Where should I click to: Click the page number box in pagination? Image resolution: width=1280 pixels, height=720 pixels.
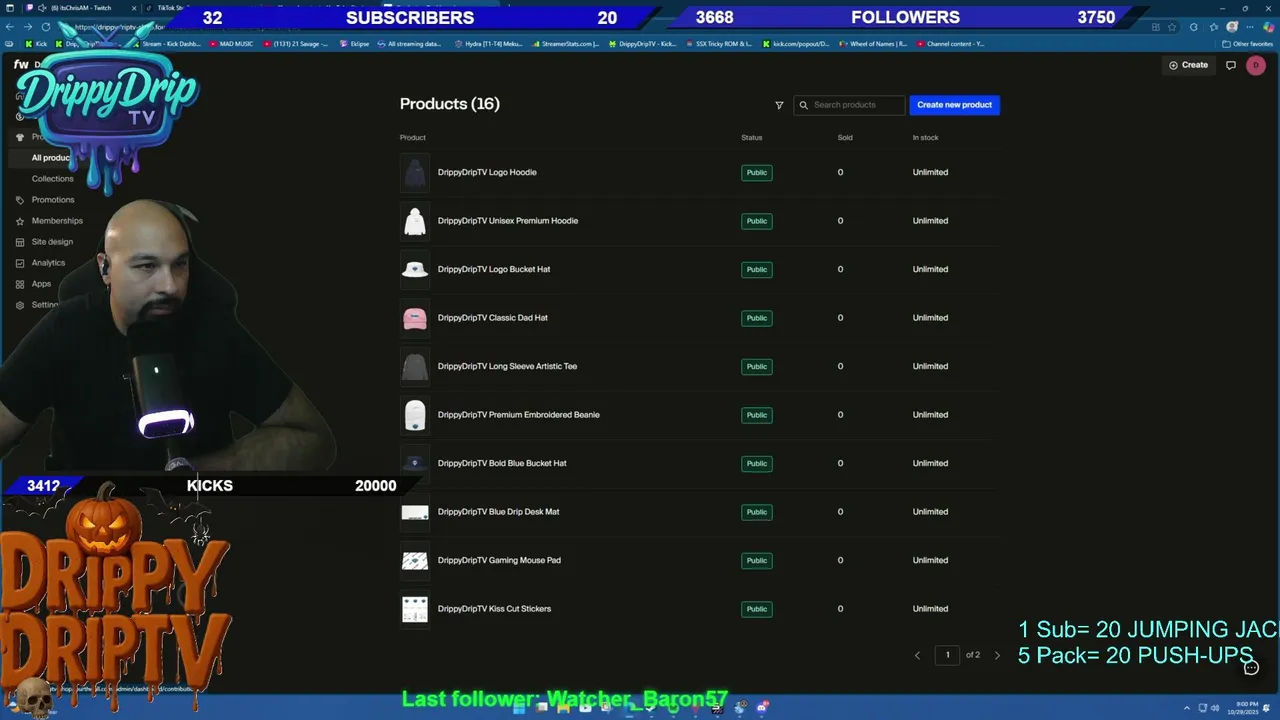[948, 655]
